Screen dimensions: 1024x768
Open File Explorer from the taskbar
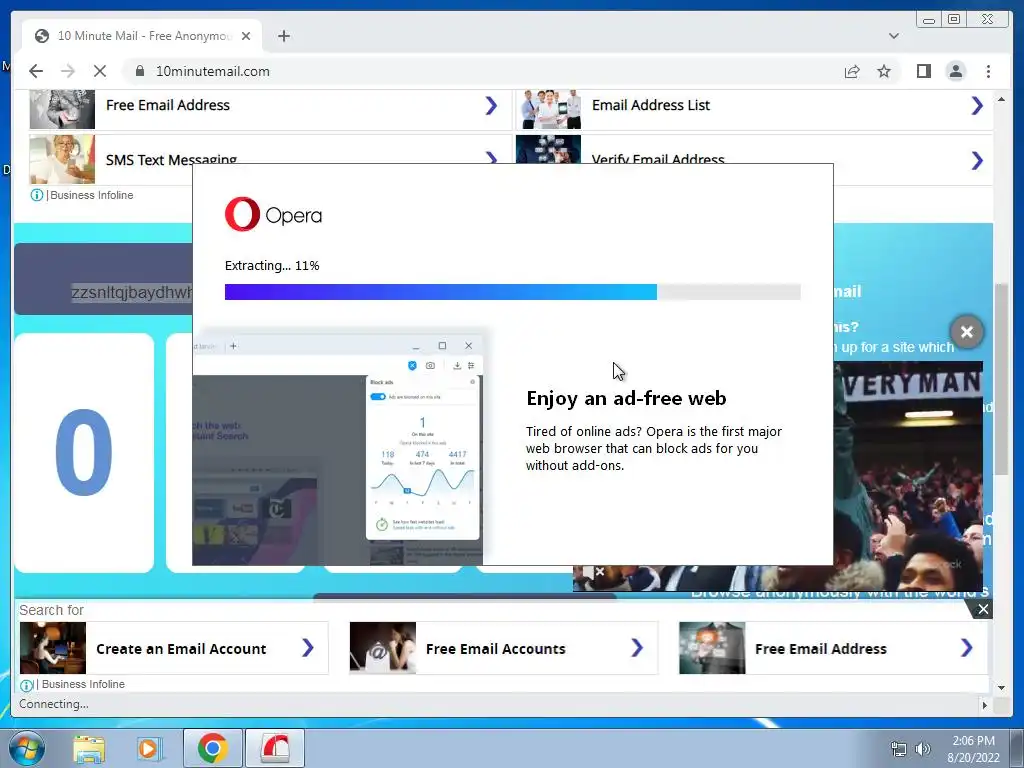point(89,748)
